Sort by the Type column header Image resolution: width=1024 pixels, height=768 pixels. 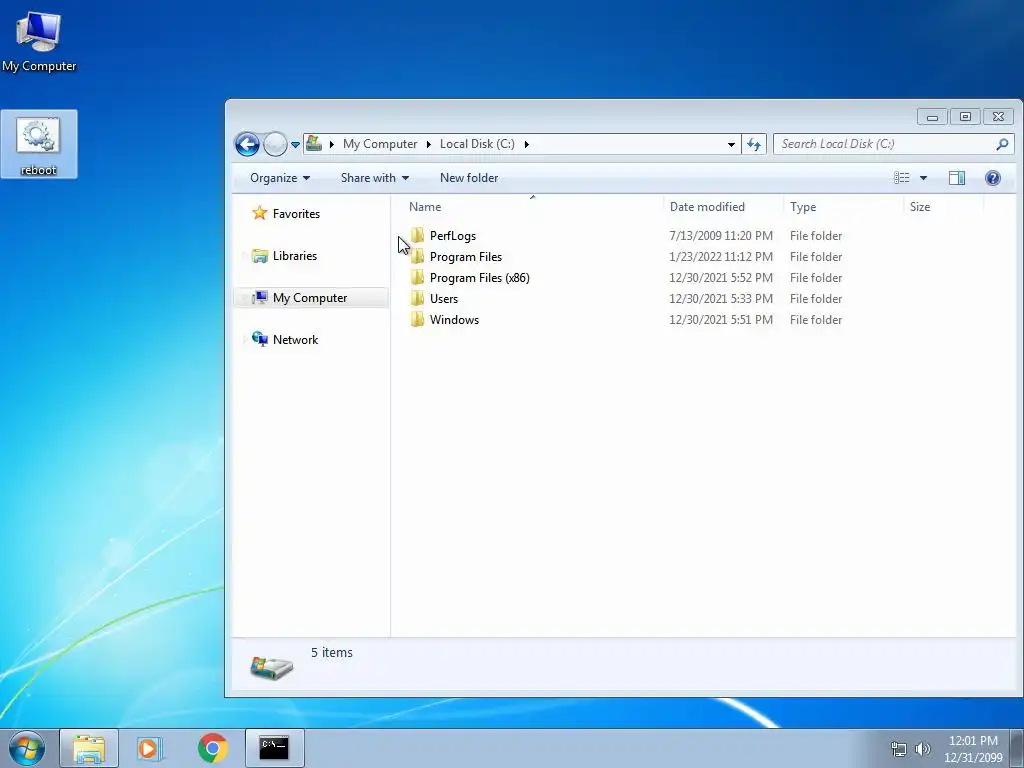[x=803, y=207]
